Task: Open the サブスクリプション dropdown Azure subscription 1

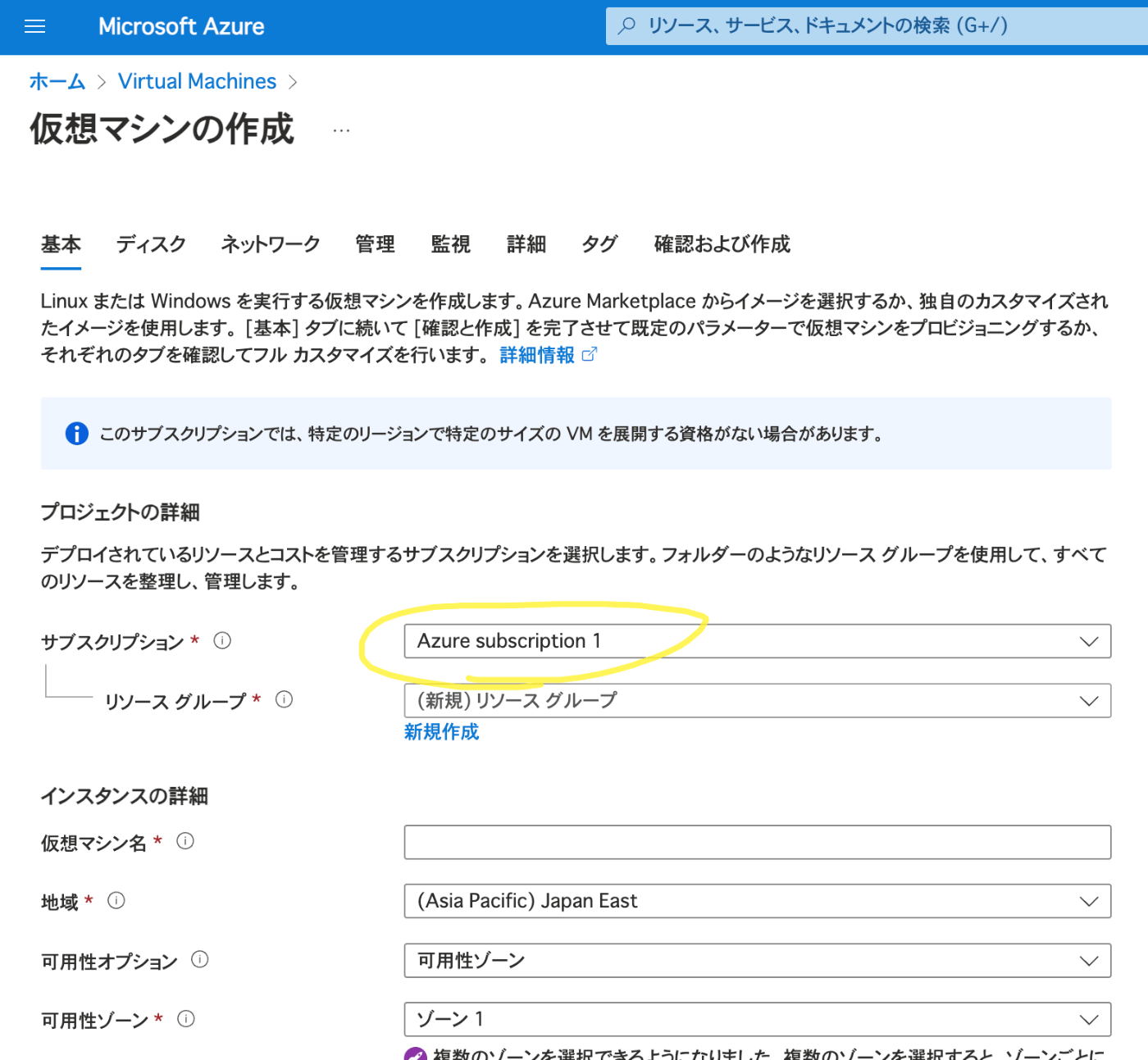Action: click(x=757, y=641)
